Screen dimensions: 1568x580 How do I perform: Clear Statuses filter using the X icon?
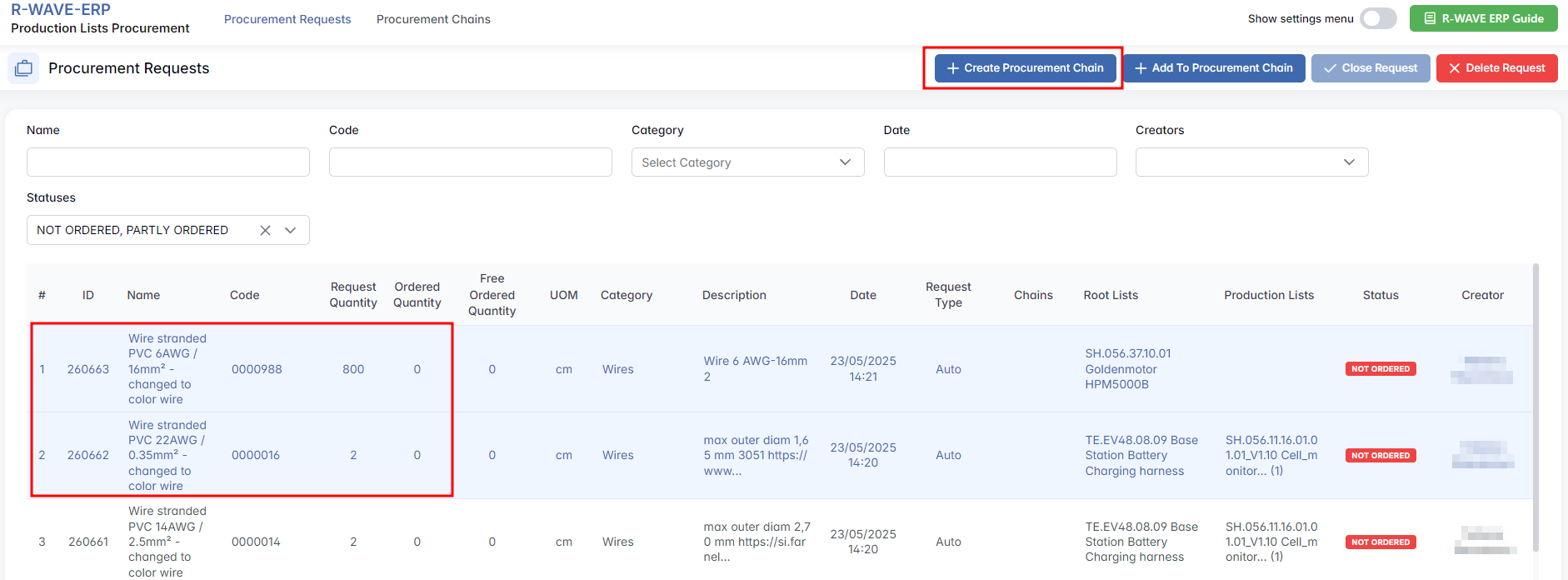point(265,230)
